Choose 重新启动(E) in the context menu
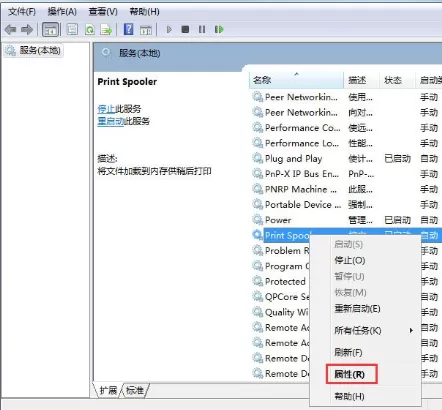 pyautogui.click(x=357, y=309)
